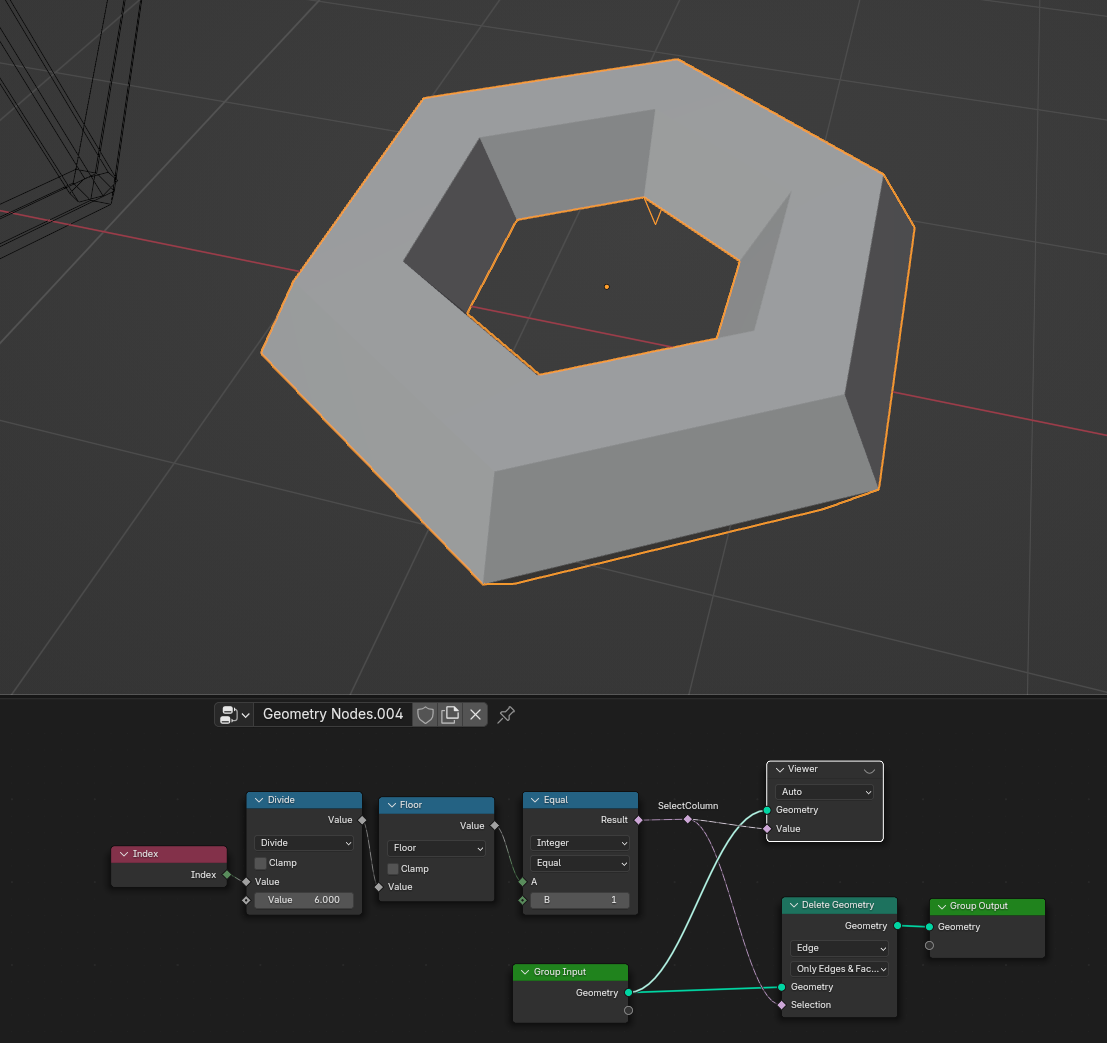Viewport: 1107px width, 1043px height.
Task: Click the Group Input Geometry output socket
Action: [x=628, y=992]
